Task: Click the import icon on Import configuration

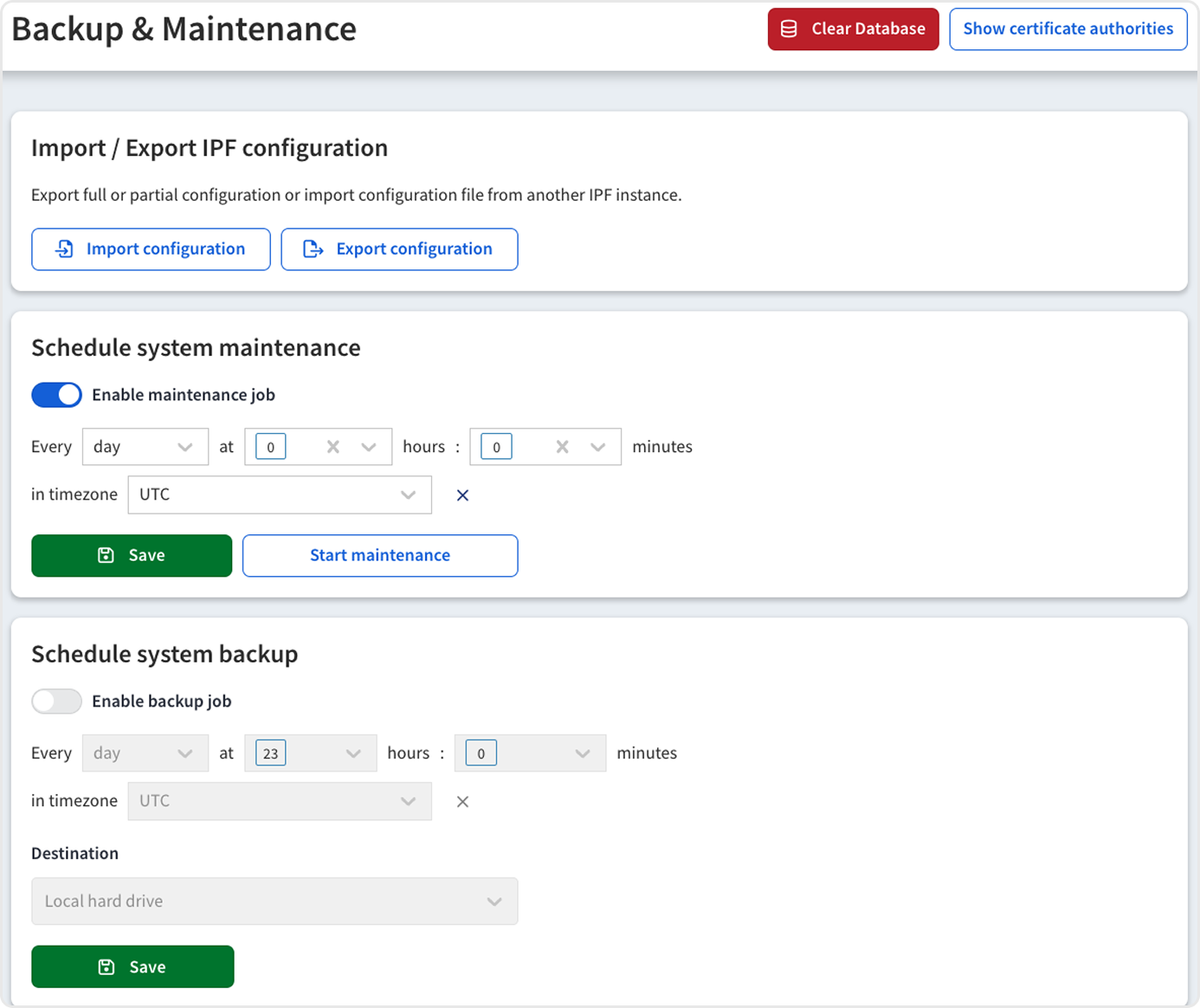Action: pos(64,249)
